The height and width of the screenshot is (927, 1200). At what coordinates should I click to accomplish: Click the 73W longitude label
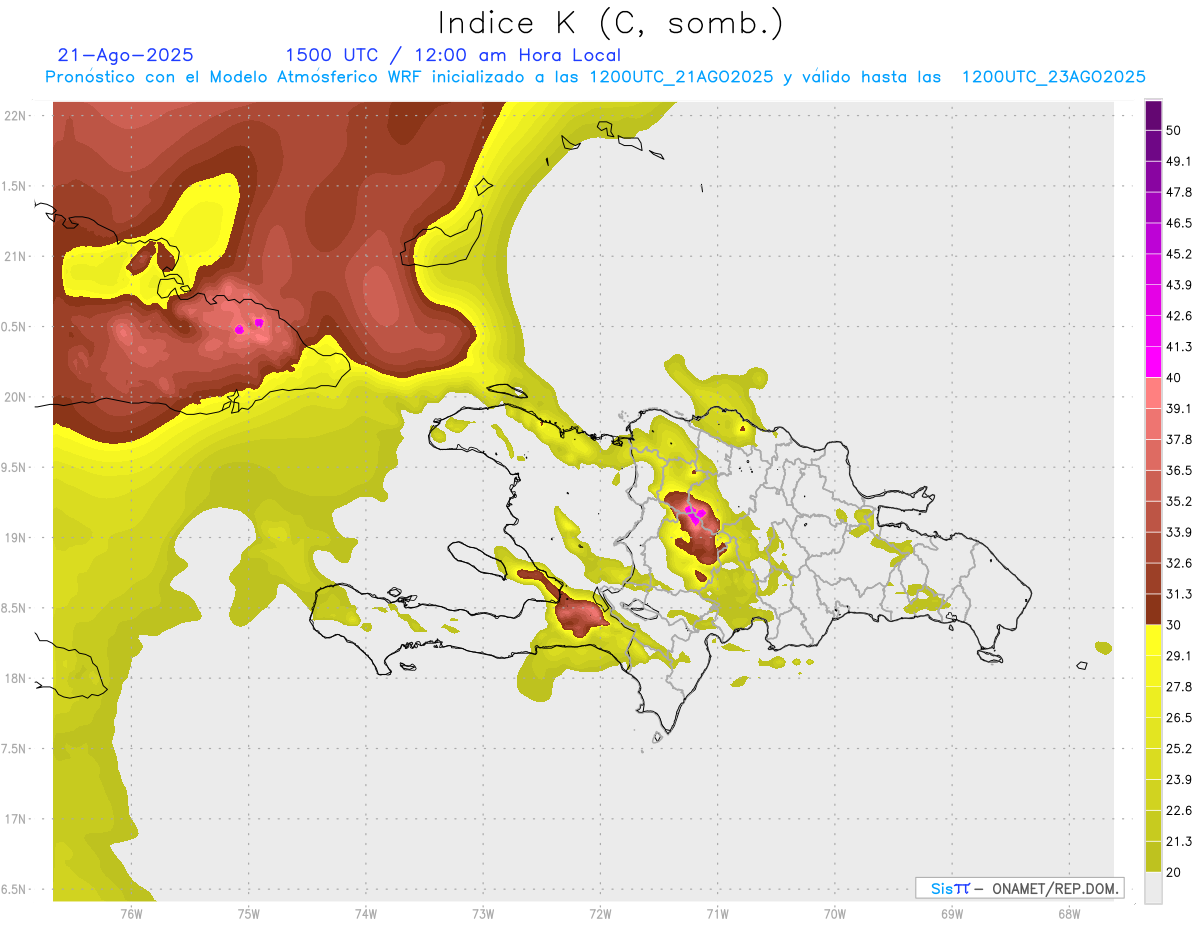coord(483,913)
